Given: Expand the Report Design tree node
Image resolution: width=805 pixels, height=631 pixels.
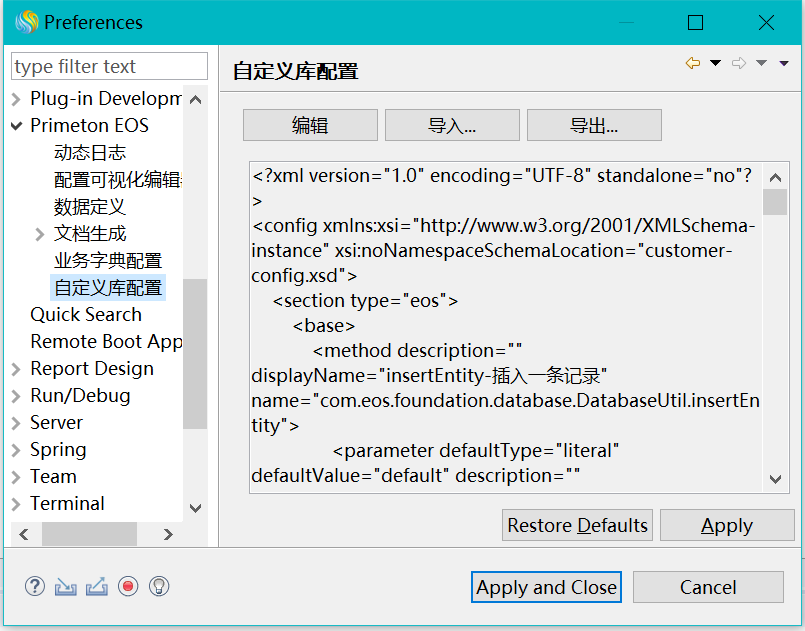Looking at the screenshot, I should tap(17, 369).
